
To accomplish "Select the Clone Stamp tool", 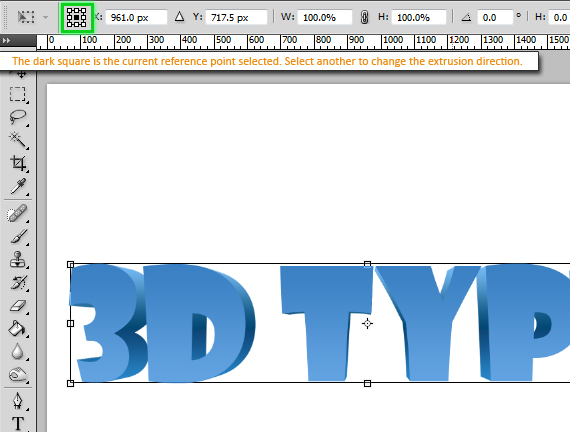I will (17, 260).
